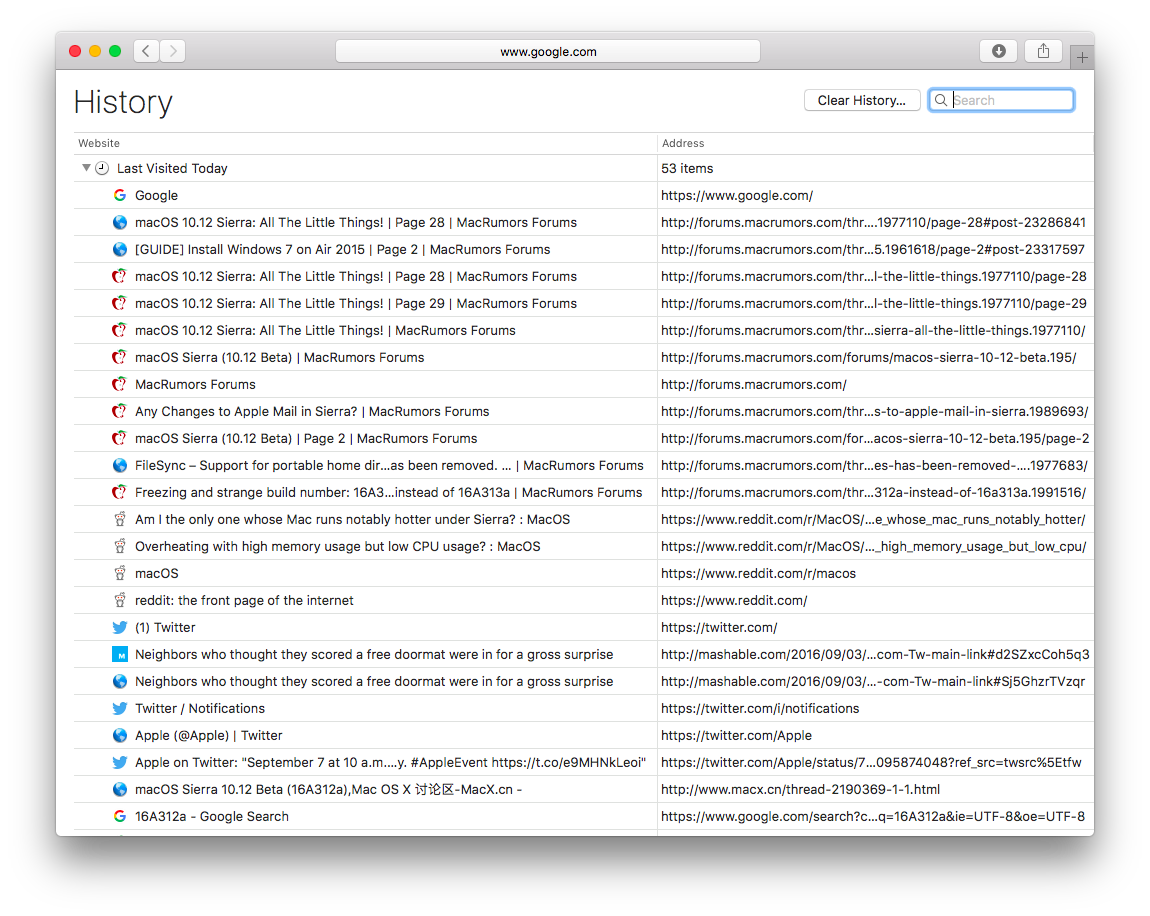1150x916 pixels.
Task: Click globe icon beside second doormat entry
Action: [x=120, y=681]
